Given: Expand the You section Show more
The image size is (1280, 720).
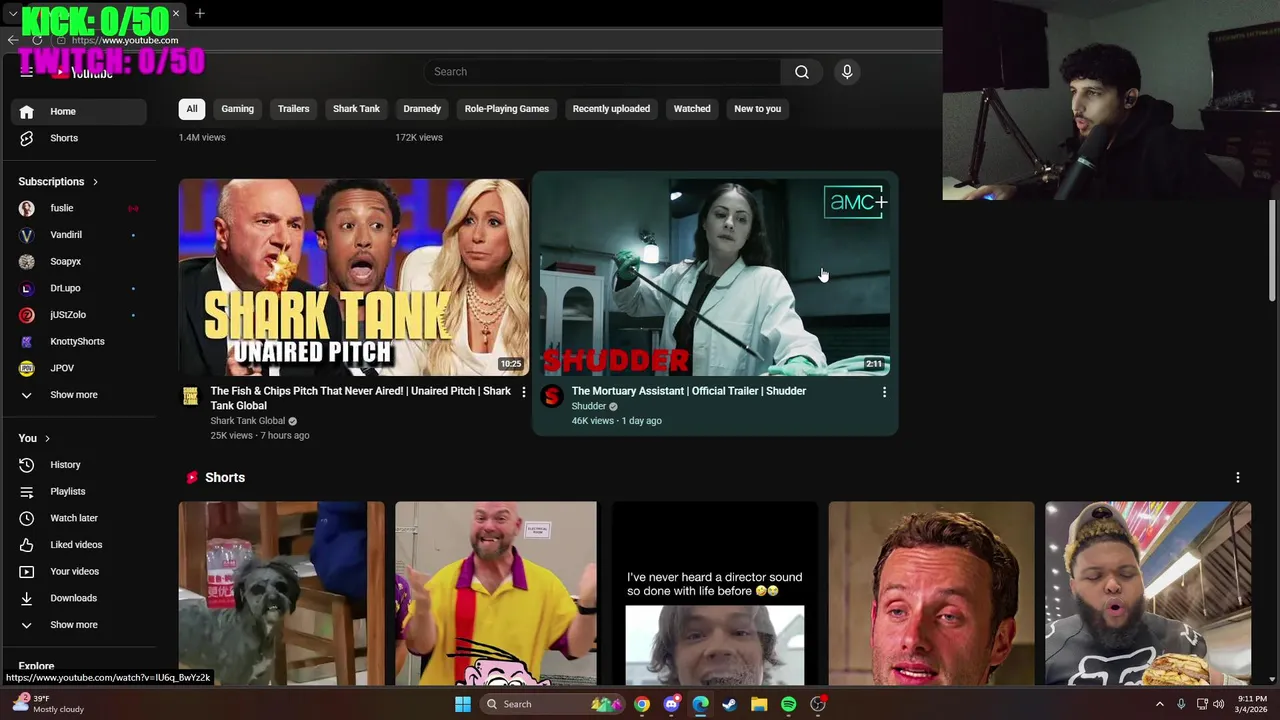Looking at the screenshot, I should click(79, 625).
